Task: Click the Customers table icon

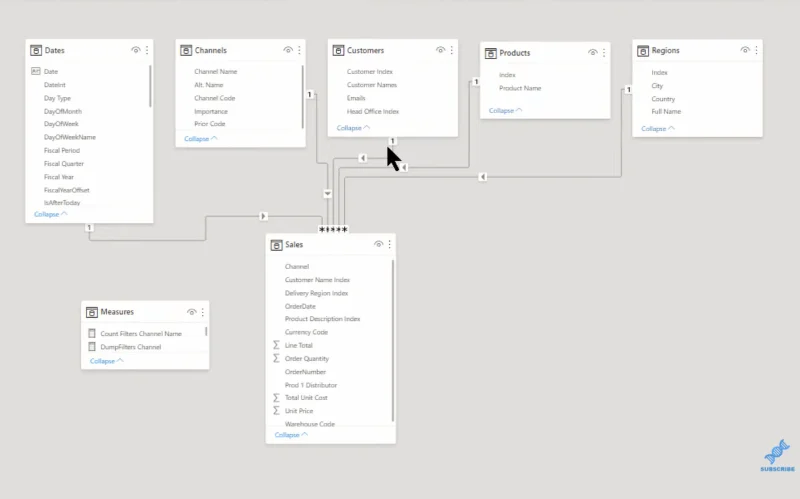Action: coord(338,51)
